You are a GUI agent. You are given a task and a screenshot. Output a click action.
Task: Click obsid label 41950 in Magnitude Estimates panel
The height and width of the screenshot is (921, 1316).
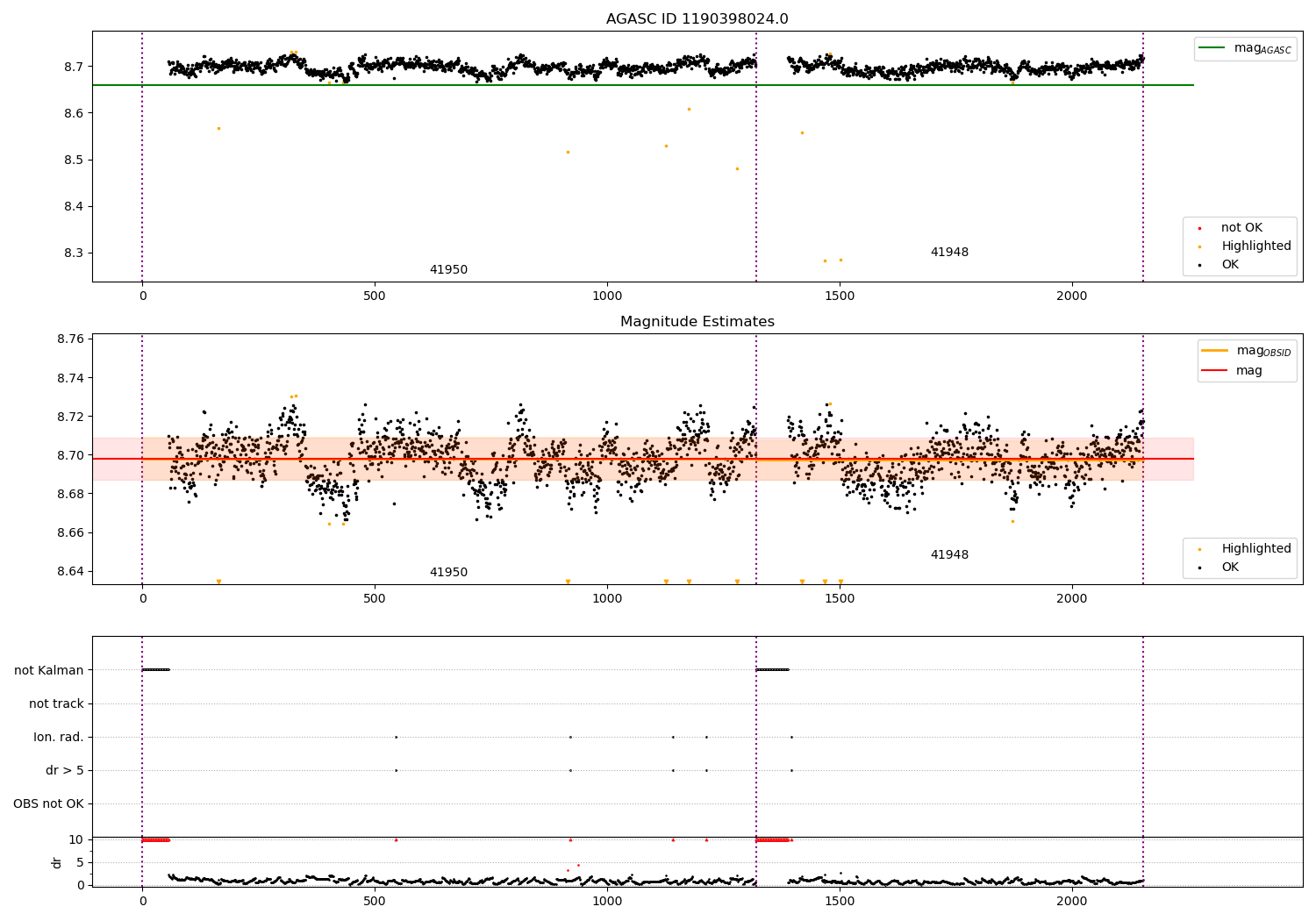pyautogui.click(x=448, y=573)
